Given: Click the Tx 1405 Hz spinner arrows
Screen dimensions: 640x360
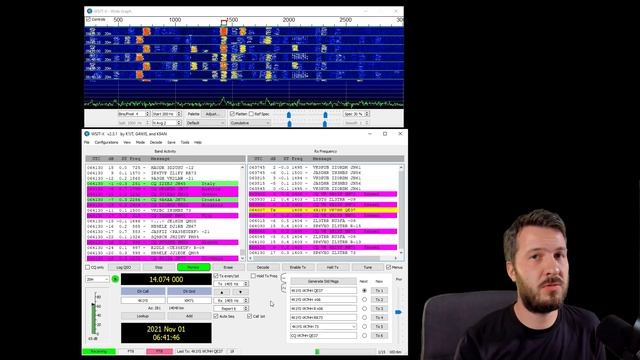Looking at the screenshot, I should pos(246,284).
